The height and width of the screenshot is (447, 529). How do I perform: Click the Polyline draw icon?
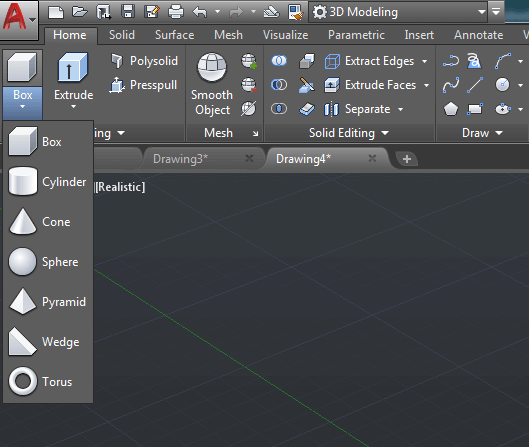tap(451, 61)
